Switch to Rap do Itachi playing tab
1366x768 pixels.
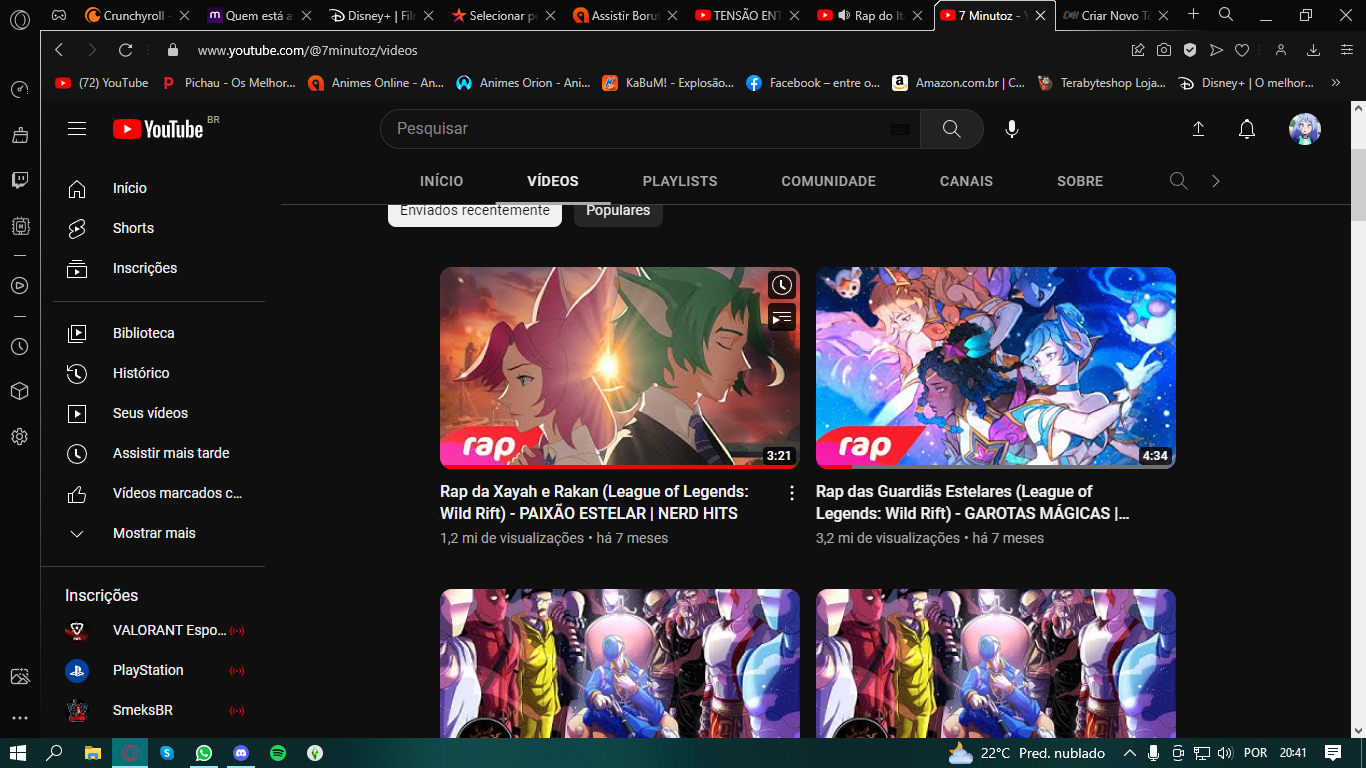tap(870, 15)
